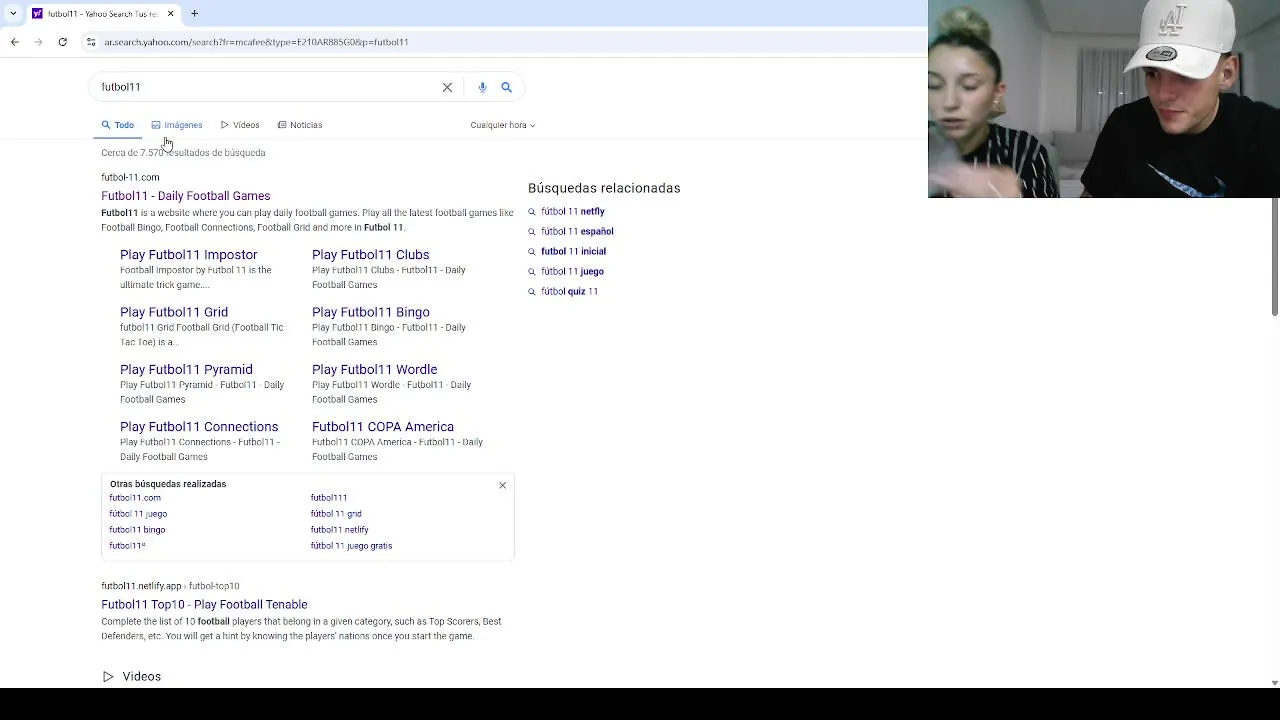
Task: Click related search futbol 11 inicial
Action: coord(573,252)
